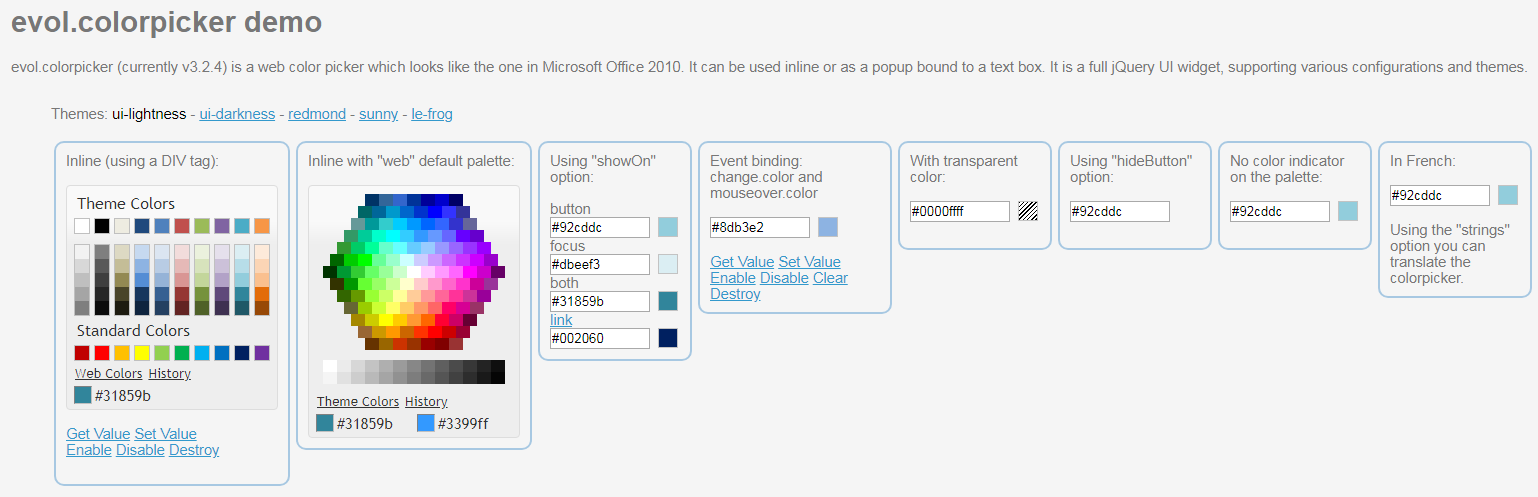Open picker via dark teal swatch beside #31859b field
The height and width of the screenshot is (497, 1538).
coord(668,301)
